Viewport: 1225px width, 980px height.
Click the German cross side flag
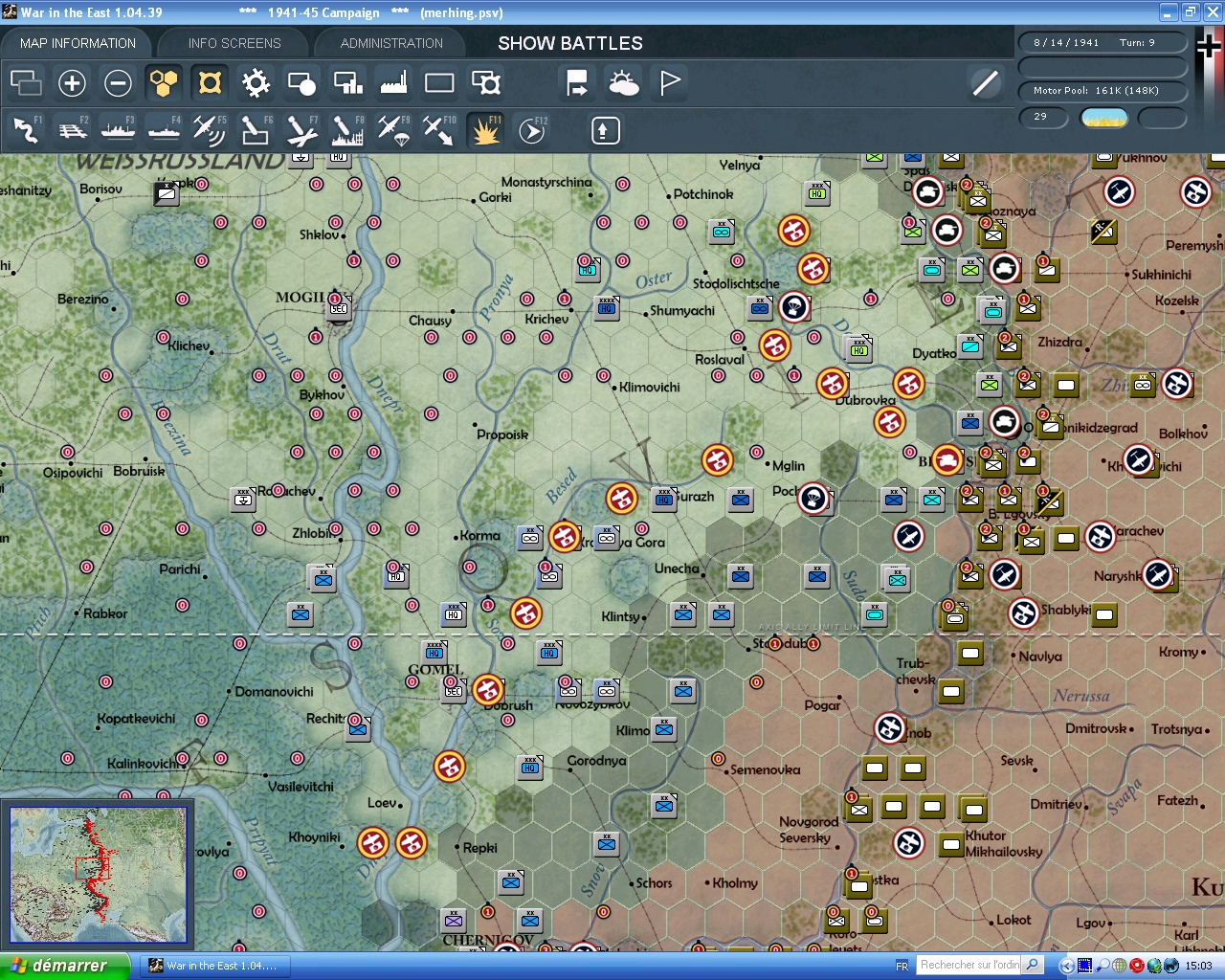point(1210,46)
